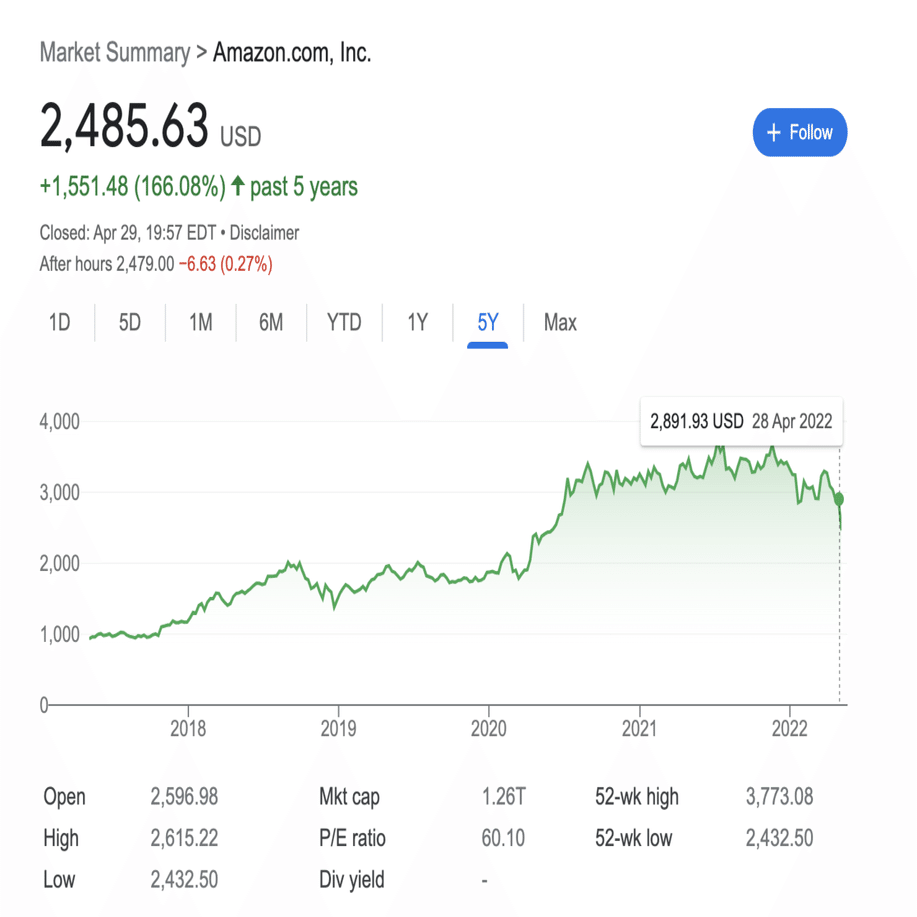Click the Follow button with plus icon
Viewport: 917px width, 917px height.
tap(799, 132)
